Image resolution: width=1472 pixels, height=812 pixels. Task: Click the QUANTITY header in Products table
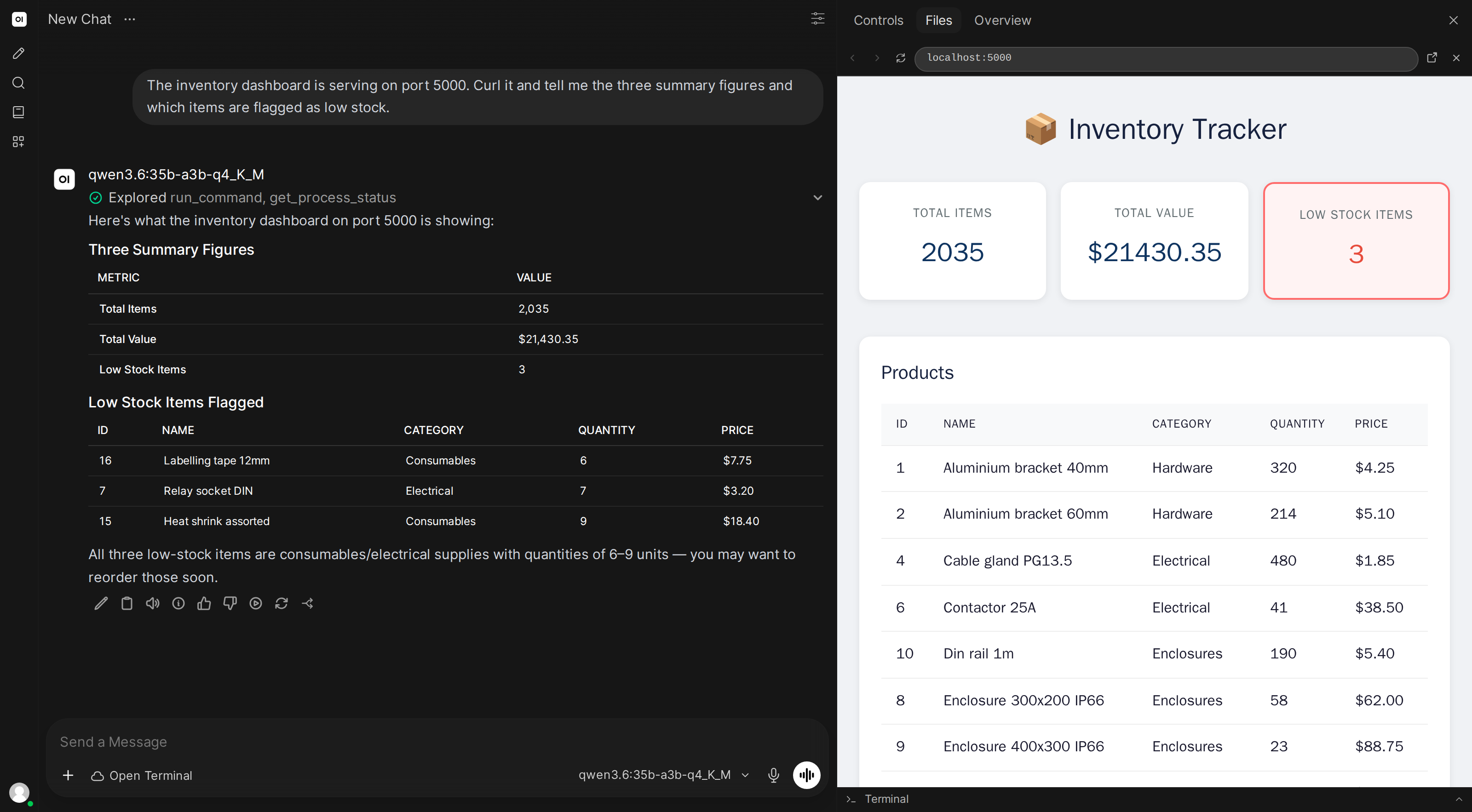[x=1297, y=423]
